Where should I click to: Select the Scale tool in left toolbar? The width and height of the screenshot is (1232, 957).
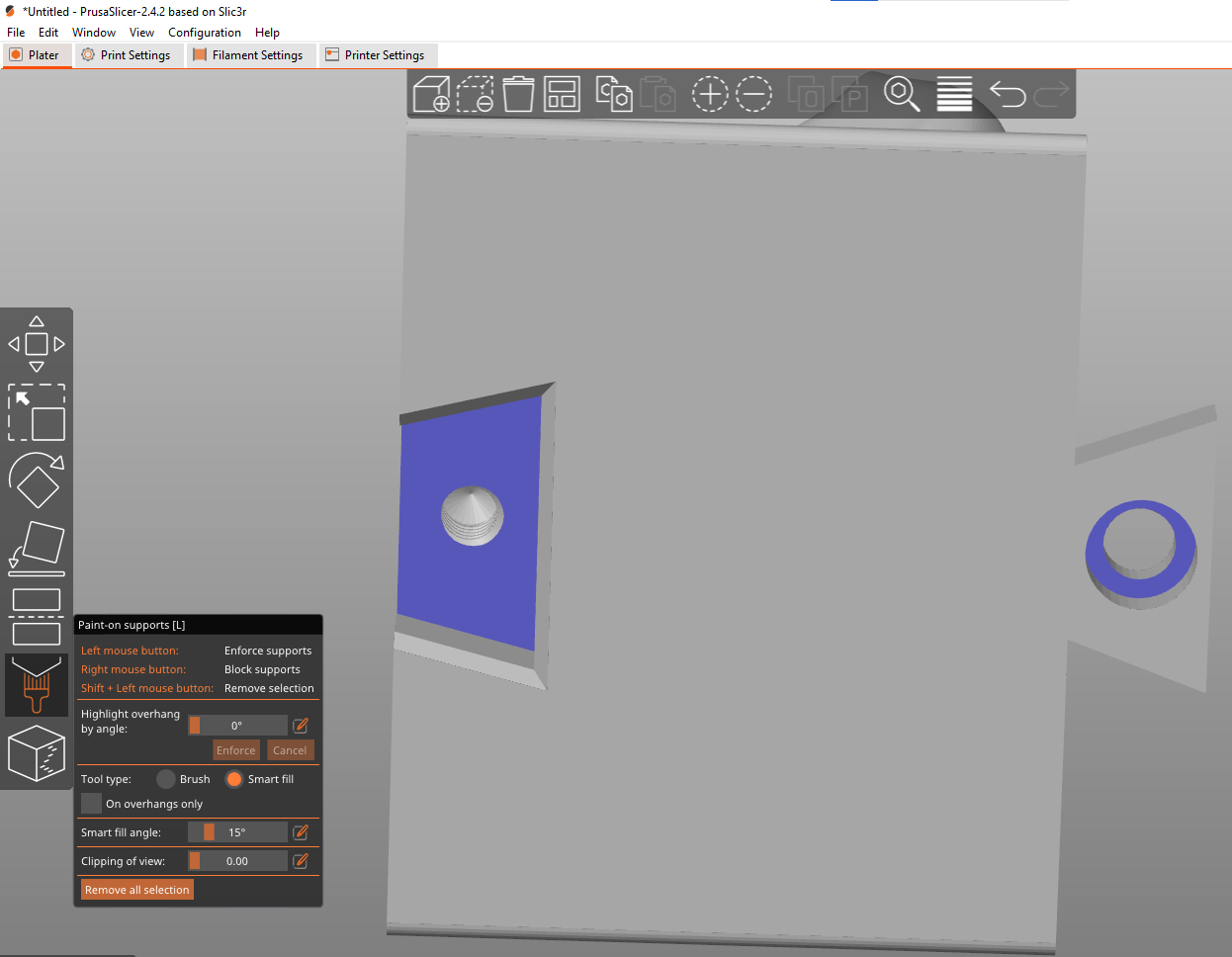[x=37, y=412]
